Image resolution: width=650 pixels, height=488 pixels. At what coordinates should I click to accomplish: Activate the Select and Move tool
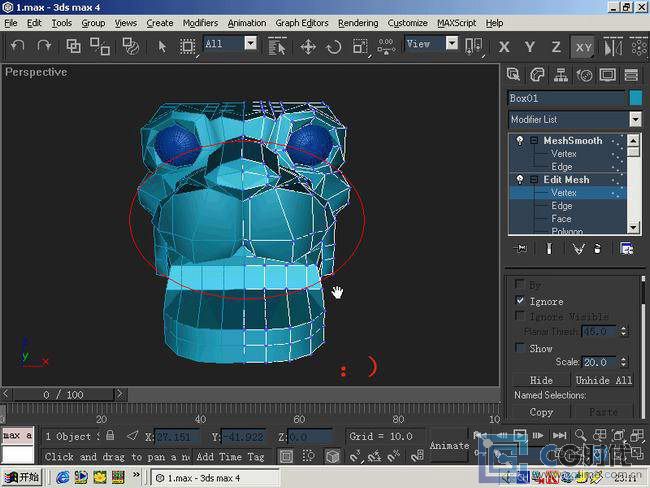tap(308, 47)
